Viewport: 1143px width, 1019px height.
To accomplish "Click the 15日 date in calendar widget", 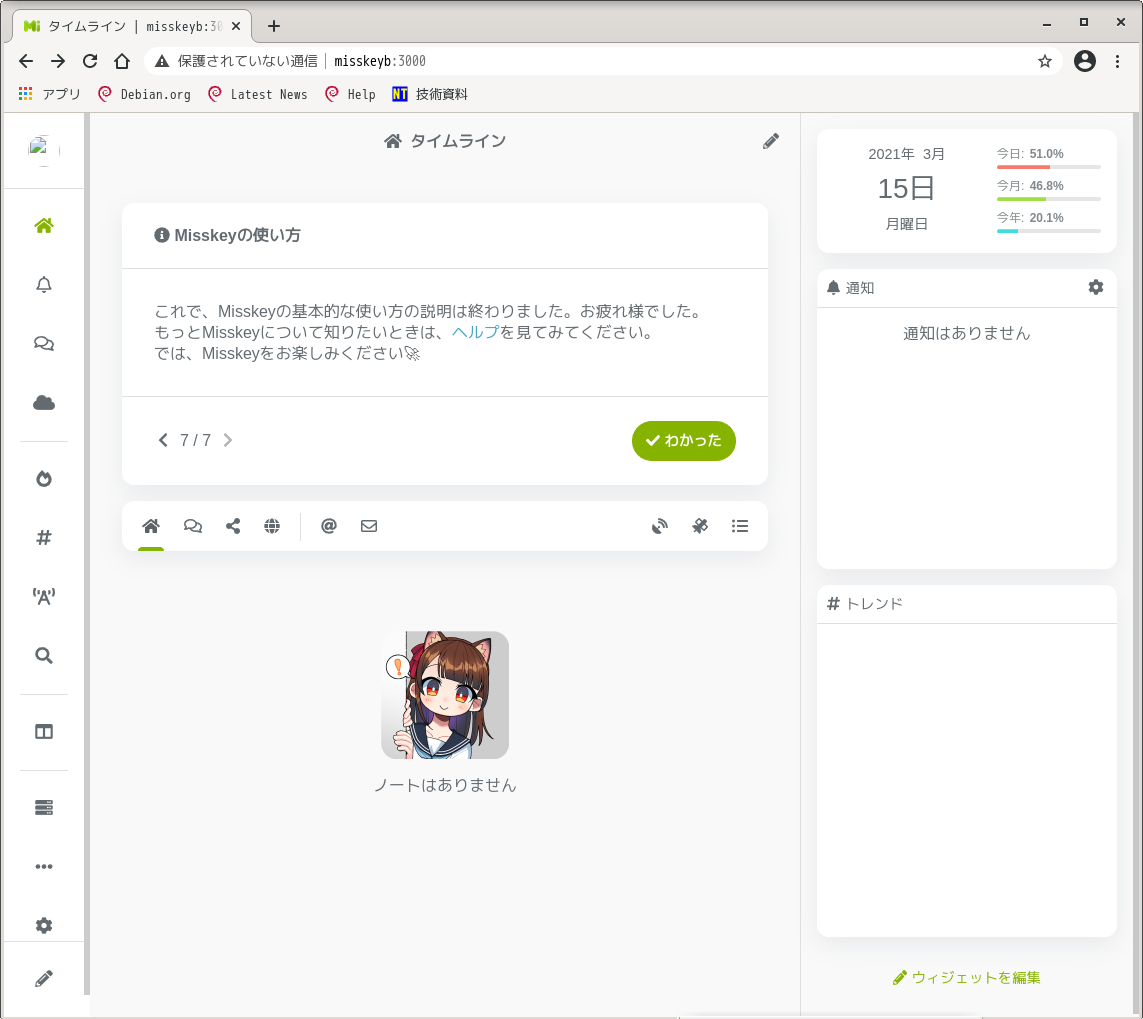I will pyautogui.click(x=906, y=189).
